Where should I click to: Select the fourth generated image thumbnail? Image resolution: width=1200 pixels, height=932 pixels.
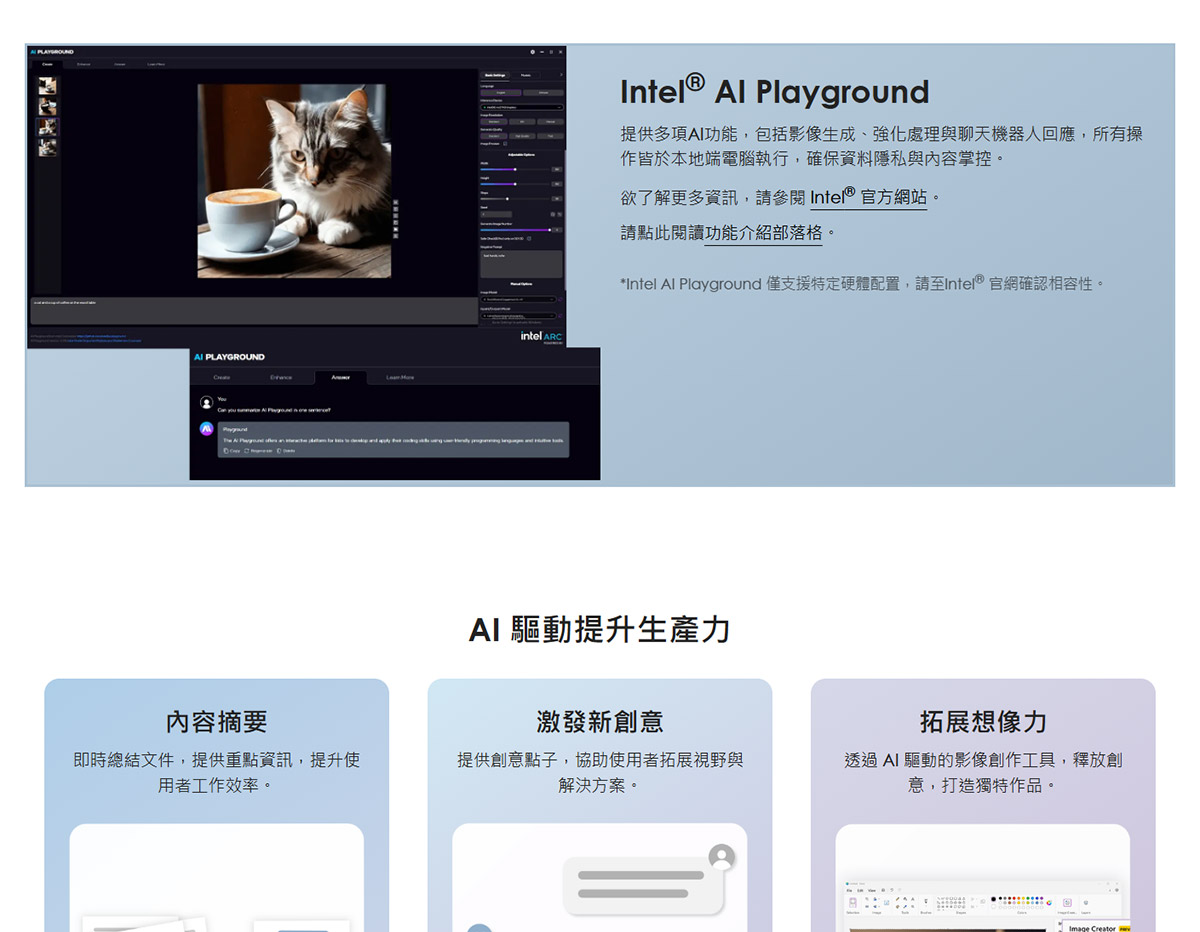pyautogui.click(x=47, y=147)
